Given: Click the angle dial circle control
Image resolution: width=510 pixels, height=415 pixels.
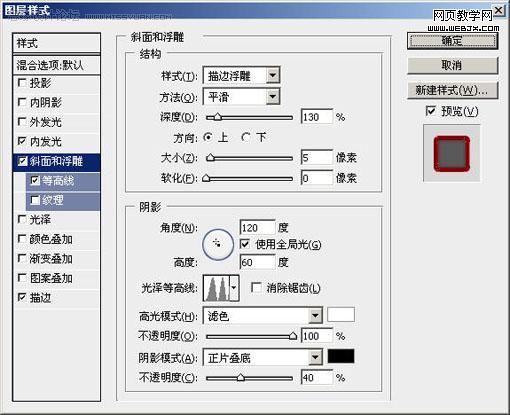Looking at the screenshot, I should (218, 244).
